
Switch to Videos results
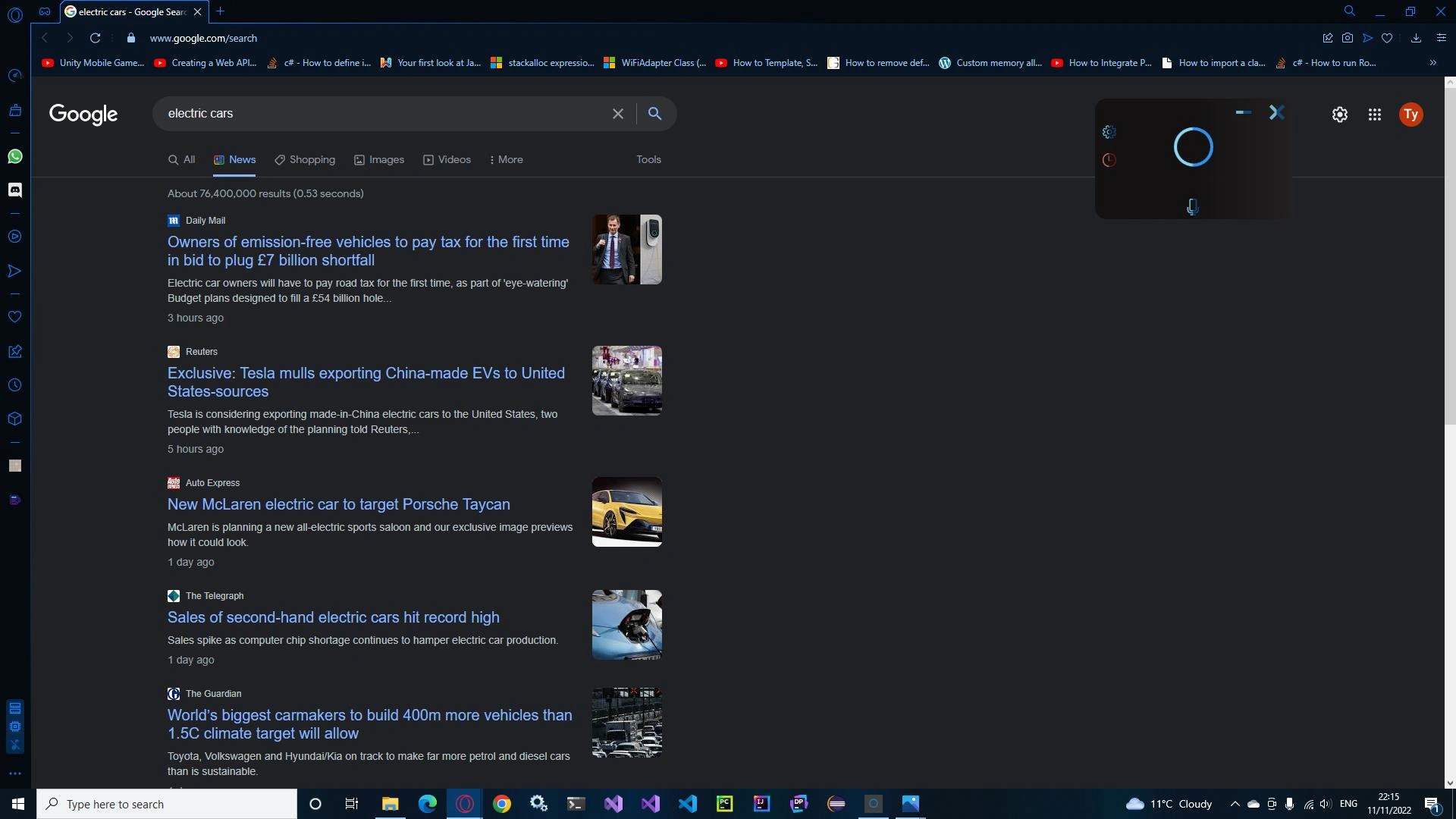point(447,159)
